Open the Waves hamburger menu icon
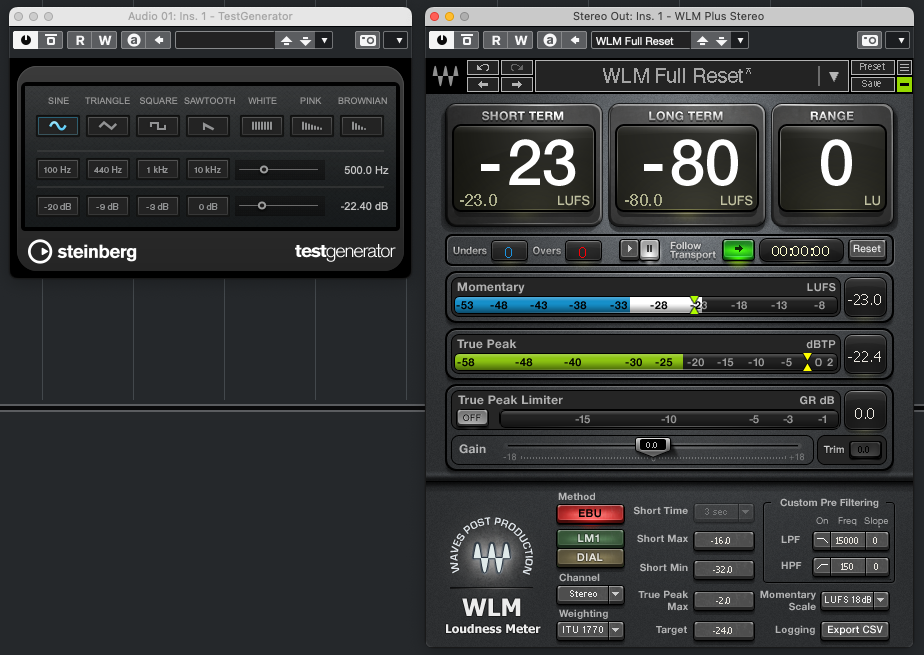This screenshot has width=924, height=655. 904,67
